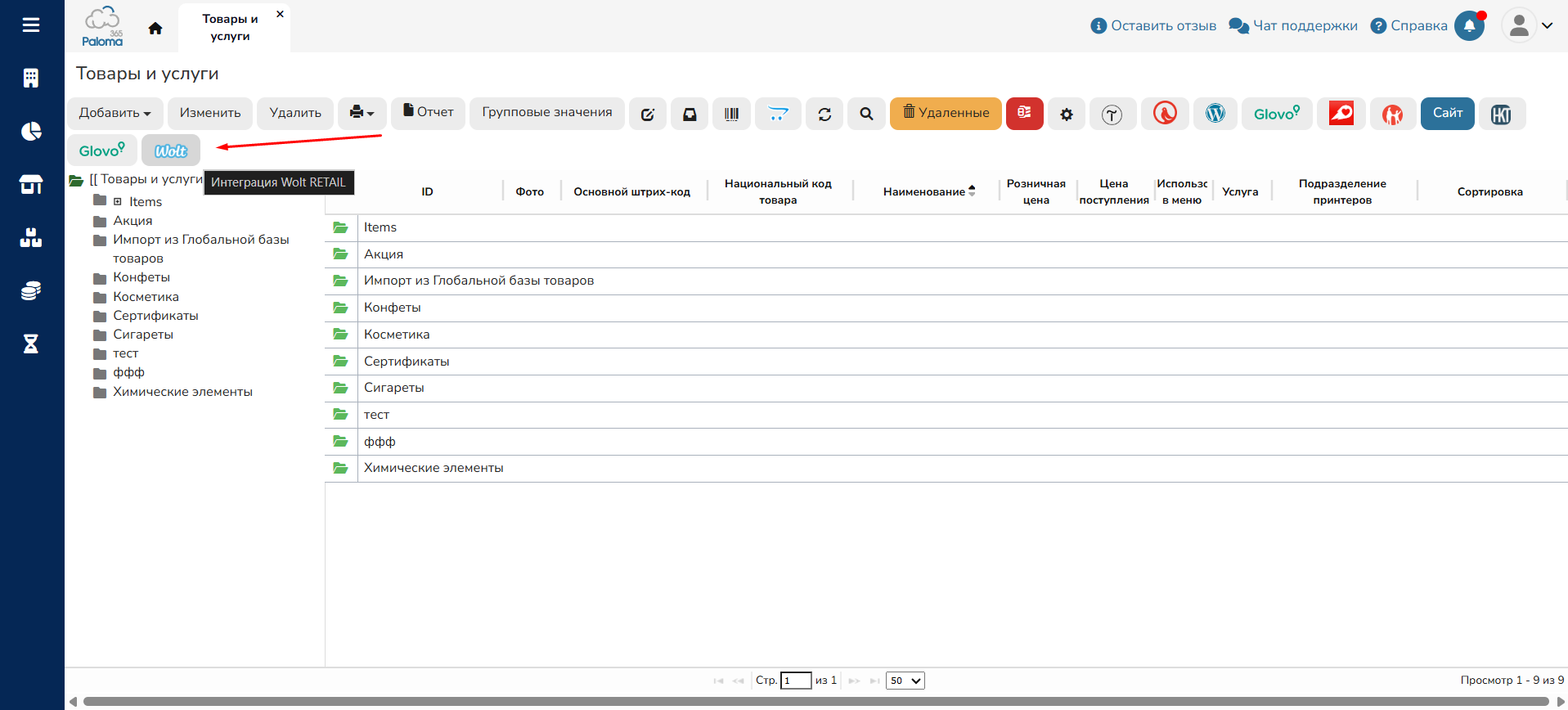
Task: Toggle the hamburger menu in the sidebar
Action: click(31, 25)
